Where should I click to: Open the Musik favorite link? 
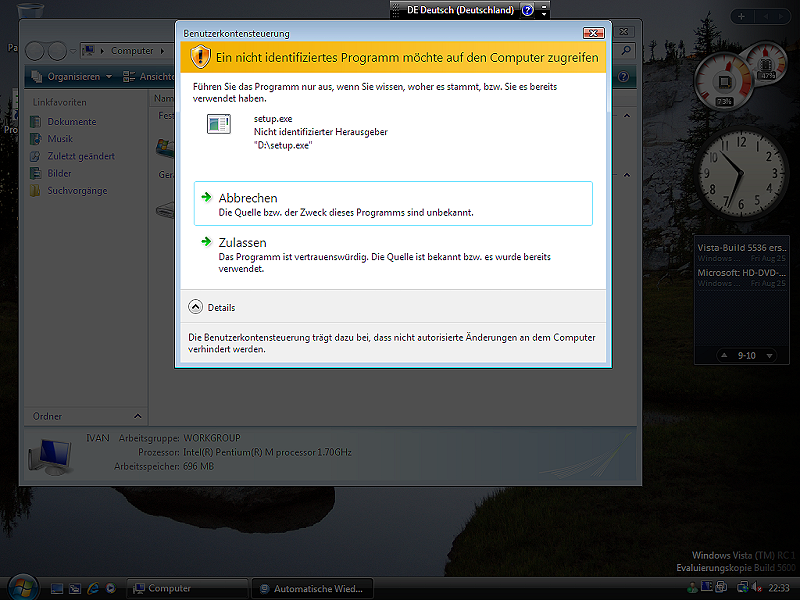pos(60,139)
